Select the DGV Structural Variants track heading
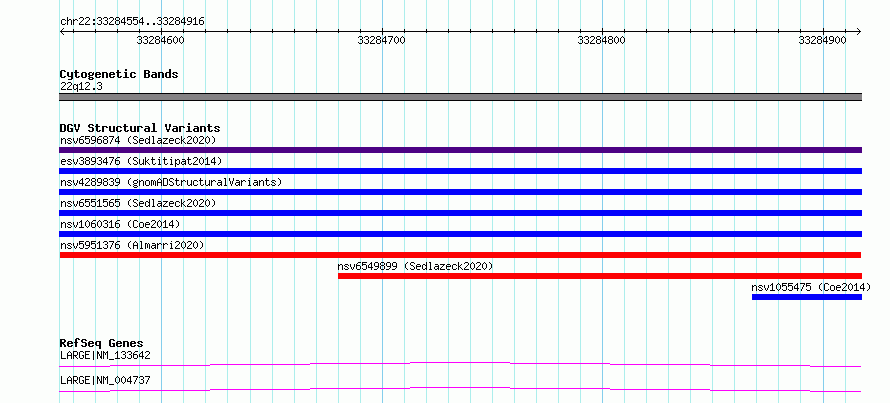This screenshot has width=890, height=403. click(140, 128)
